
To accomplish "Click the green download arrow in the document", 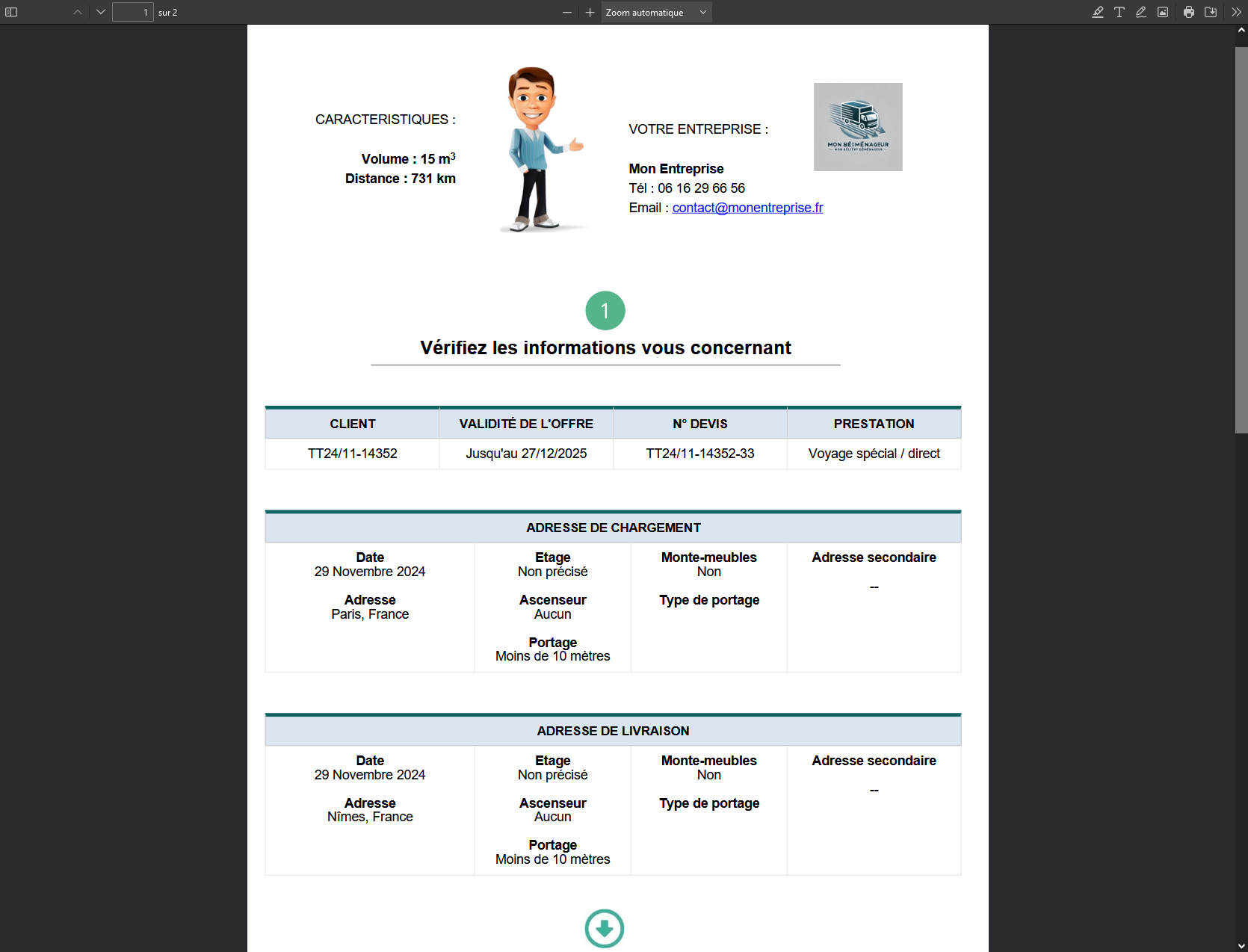I will pos(605,929).
